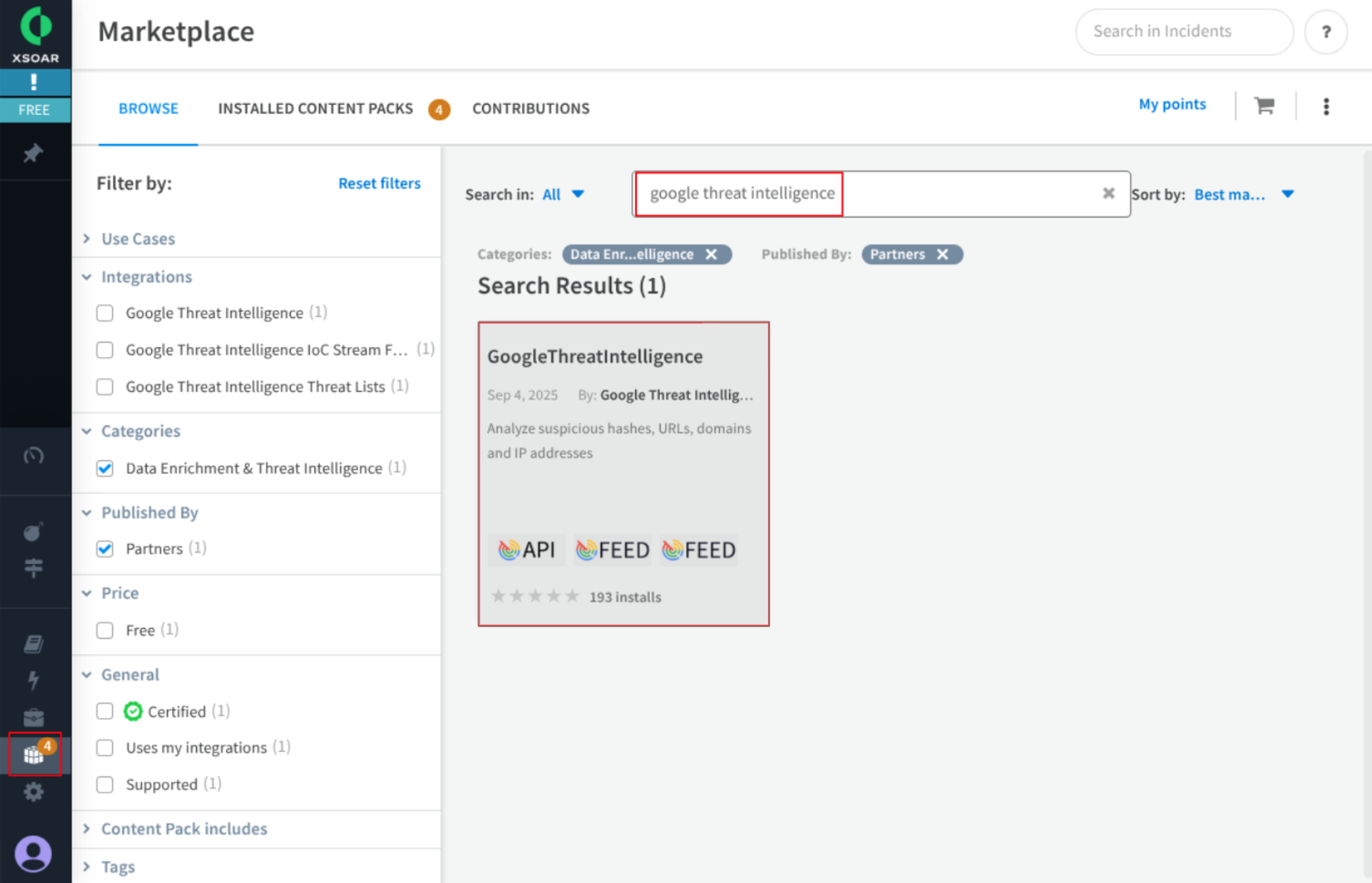Click the help question mark icon
Viewport: 1372px width, 883px height.
1326,32
